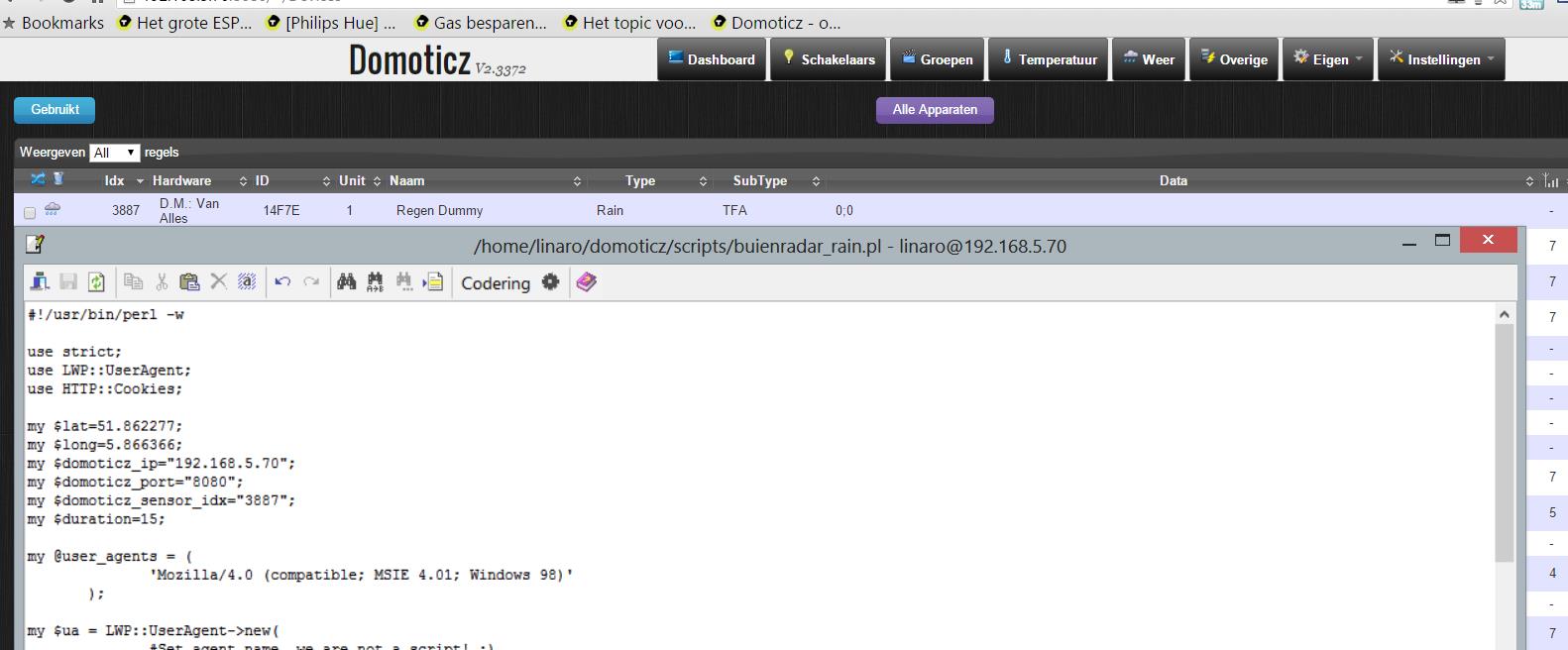Open the 'Domoticz - o...' bookmark

(x=776, y=22)
